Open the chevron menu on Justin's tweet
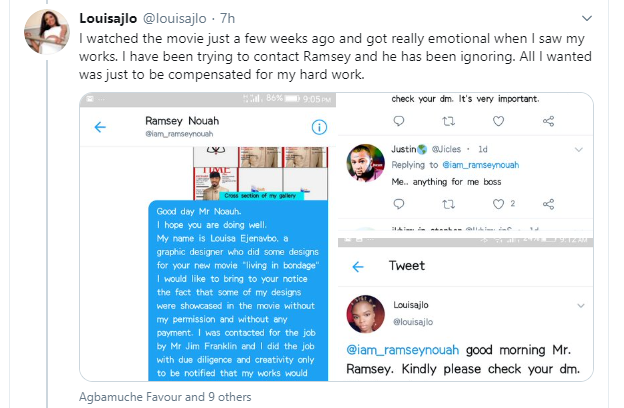Viewport: 624px width, 408px height. click(577, 149)
